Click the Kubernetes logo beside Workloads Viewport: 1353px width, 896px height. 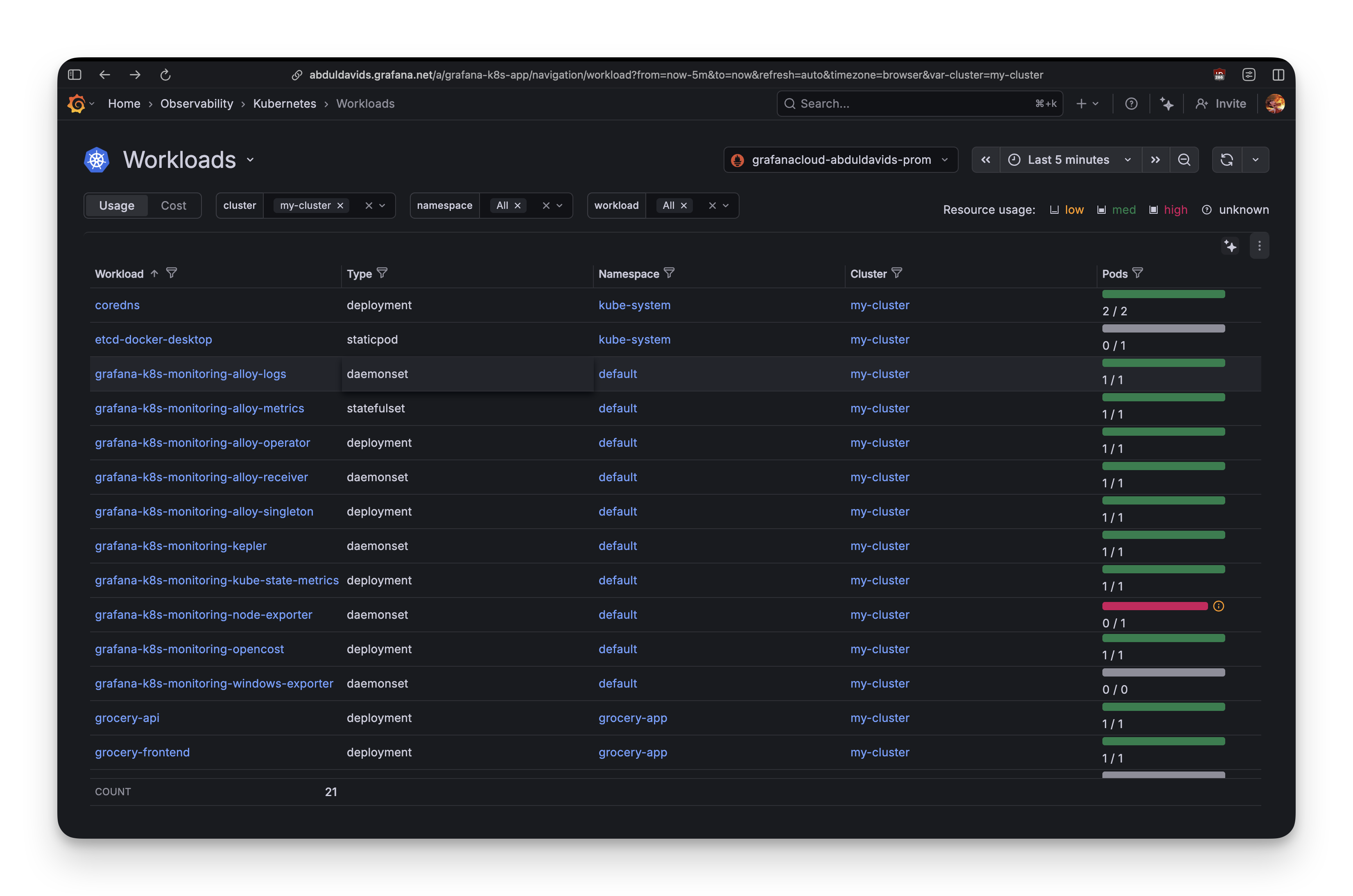[x=96, y=160]
